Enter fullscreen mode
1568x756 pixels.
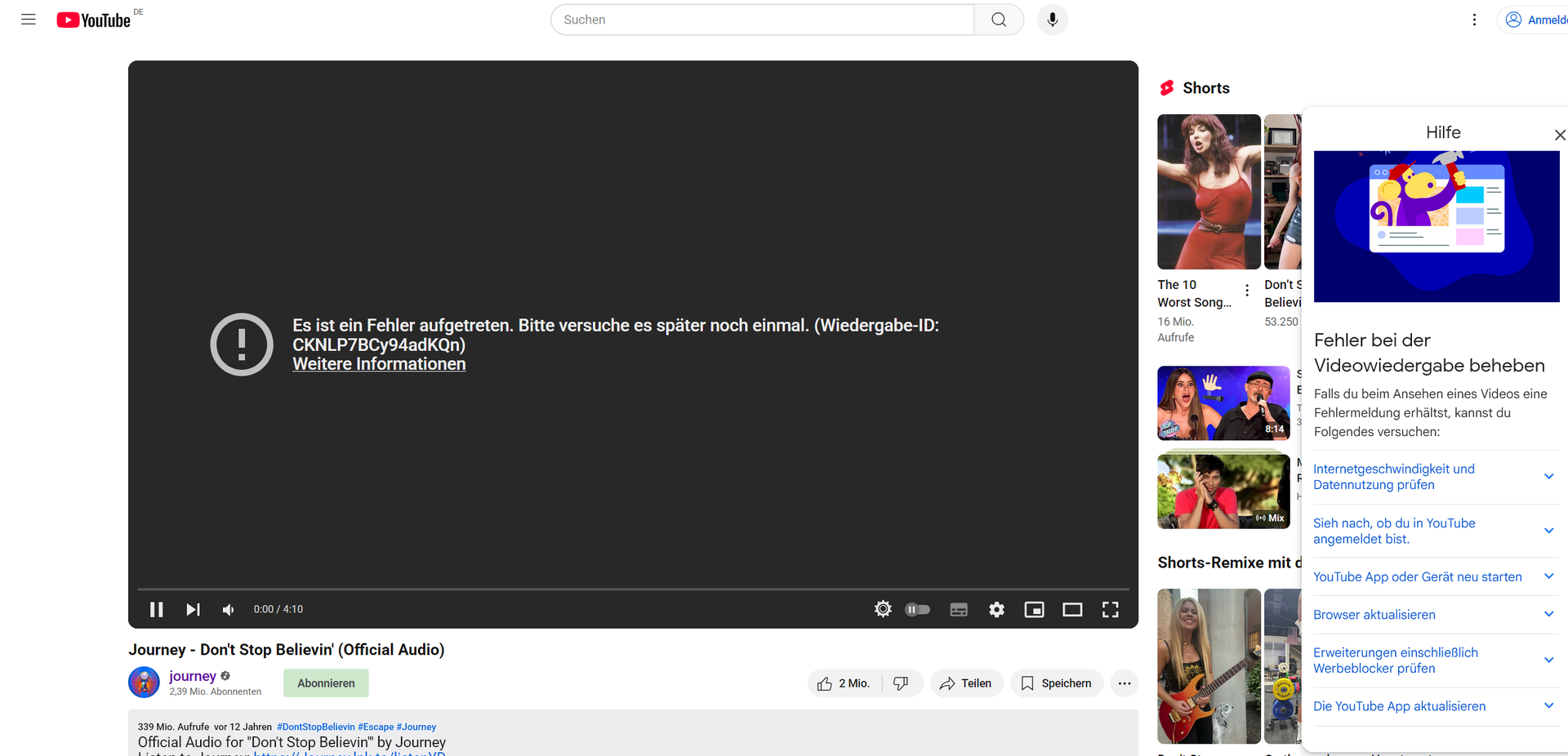[x=1111, y=609]
